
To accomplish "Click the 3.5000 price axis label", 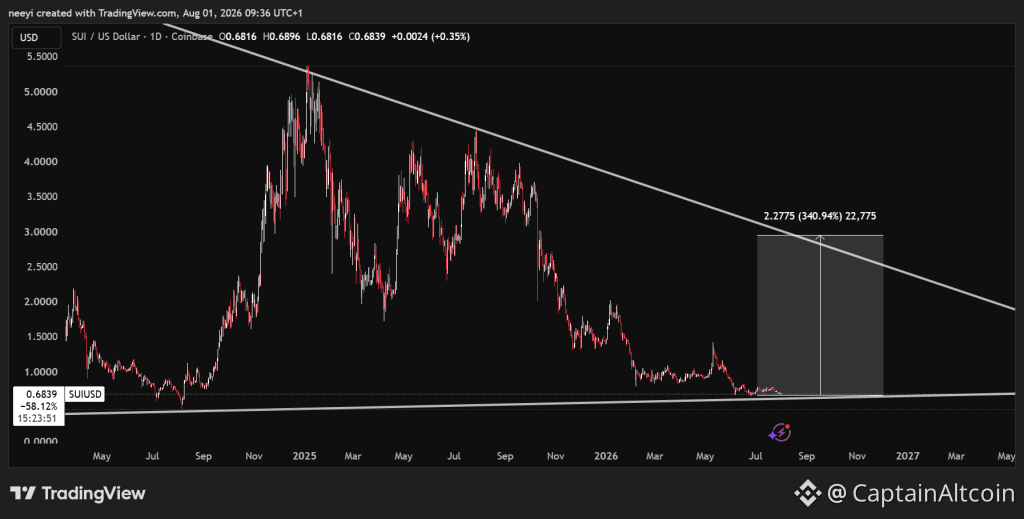I will pos(40,197).
